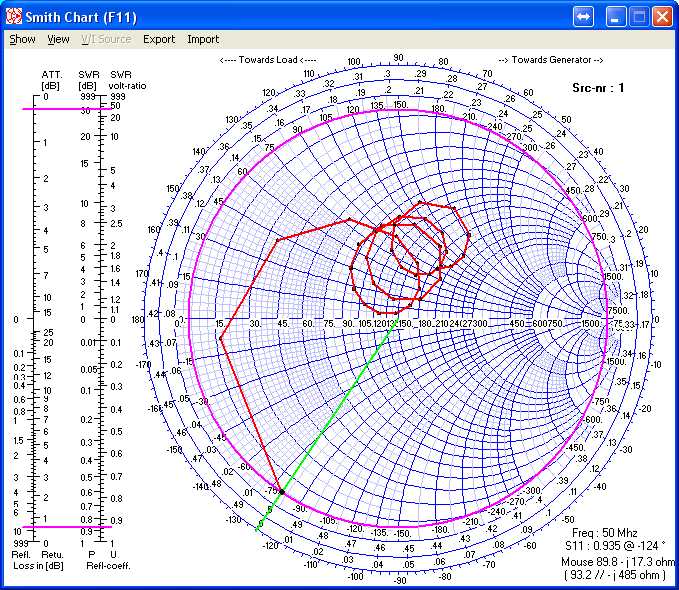Click the Towards Generator direction label
The width and height of the screenshot is (679, 590).
point(551,60)
